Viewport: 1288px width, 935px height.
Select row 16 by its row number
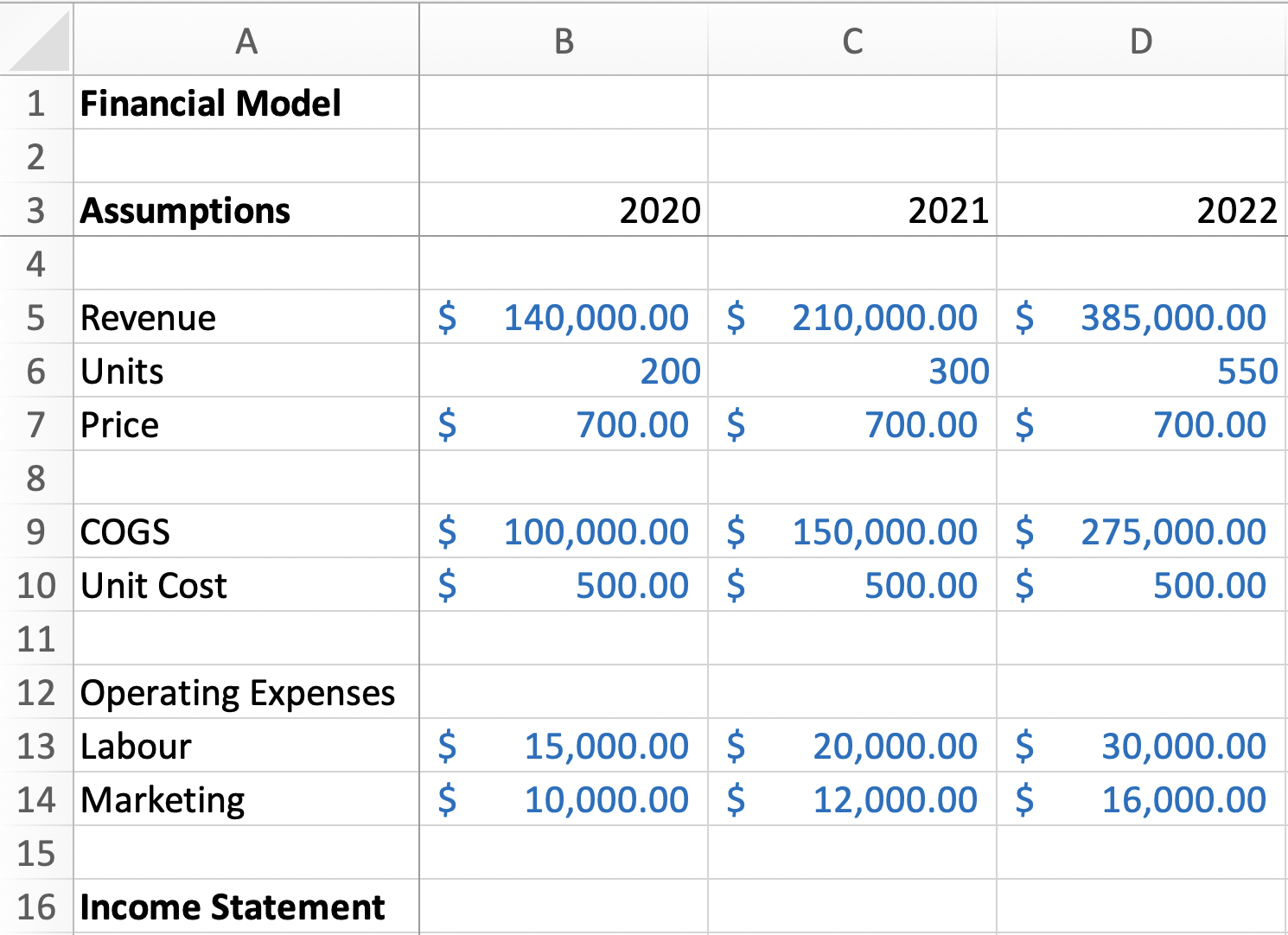38,907
